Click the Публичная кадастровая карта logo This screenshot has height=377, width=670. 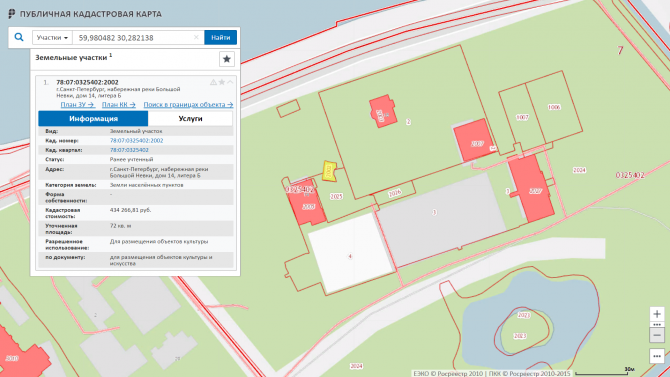tap(85, 14)
